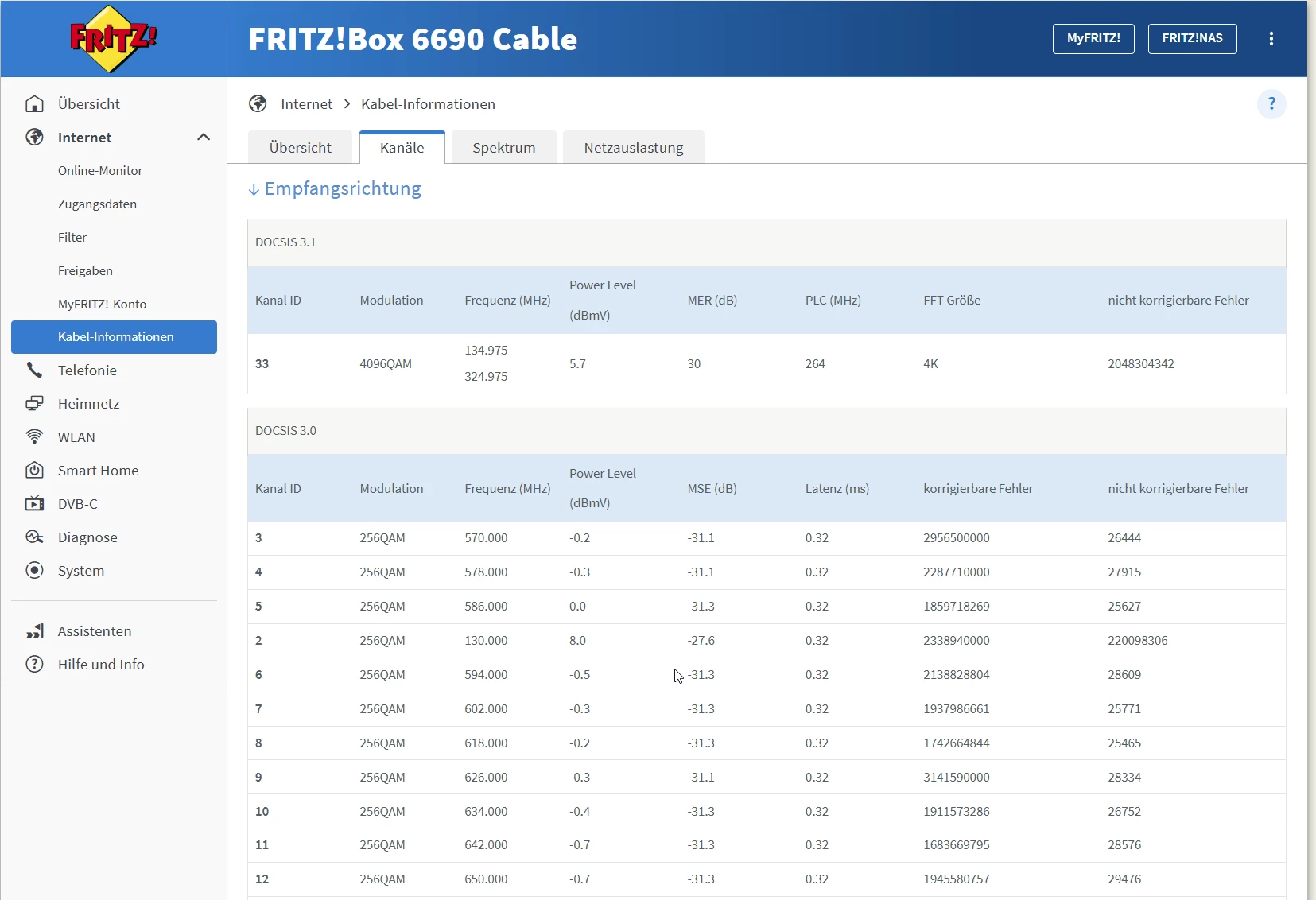This screenshot has width=1316, height=900.
Task: Open the help question mark icon
Action: coord(1271,103)
